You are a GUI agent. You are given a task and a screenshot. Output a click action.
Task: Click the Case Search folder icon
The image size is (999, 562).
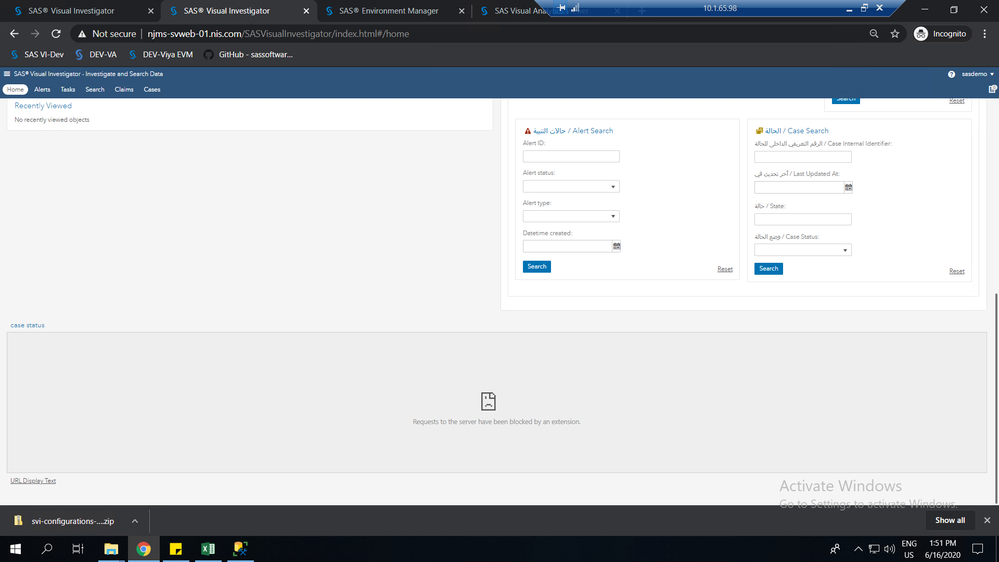[x=759, y=131]
